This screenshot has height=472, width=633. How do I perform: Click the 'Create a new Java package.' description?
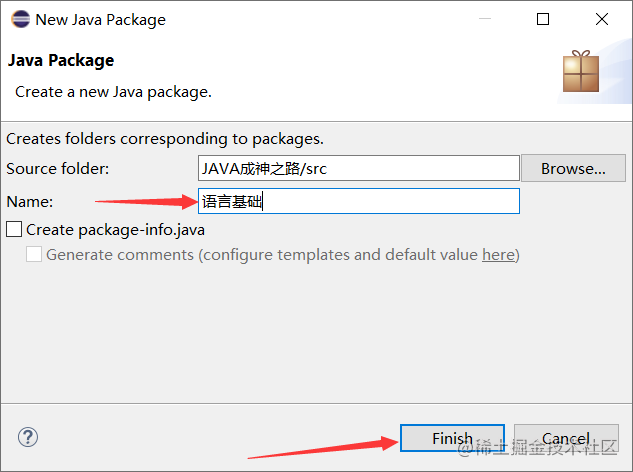(113, 91)
